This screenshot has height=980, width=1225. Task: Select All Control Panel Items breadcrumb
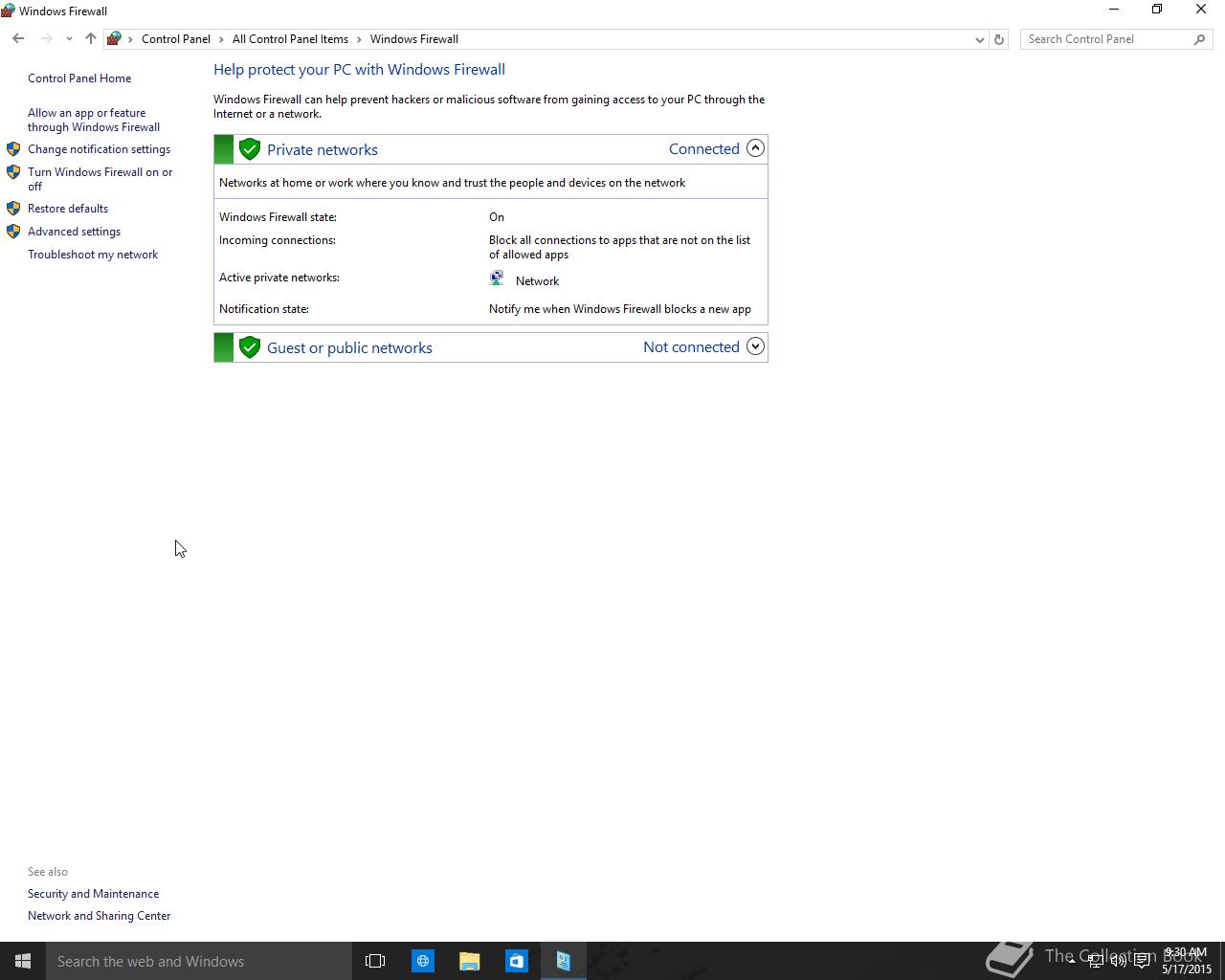click(x=290, y=39)
